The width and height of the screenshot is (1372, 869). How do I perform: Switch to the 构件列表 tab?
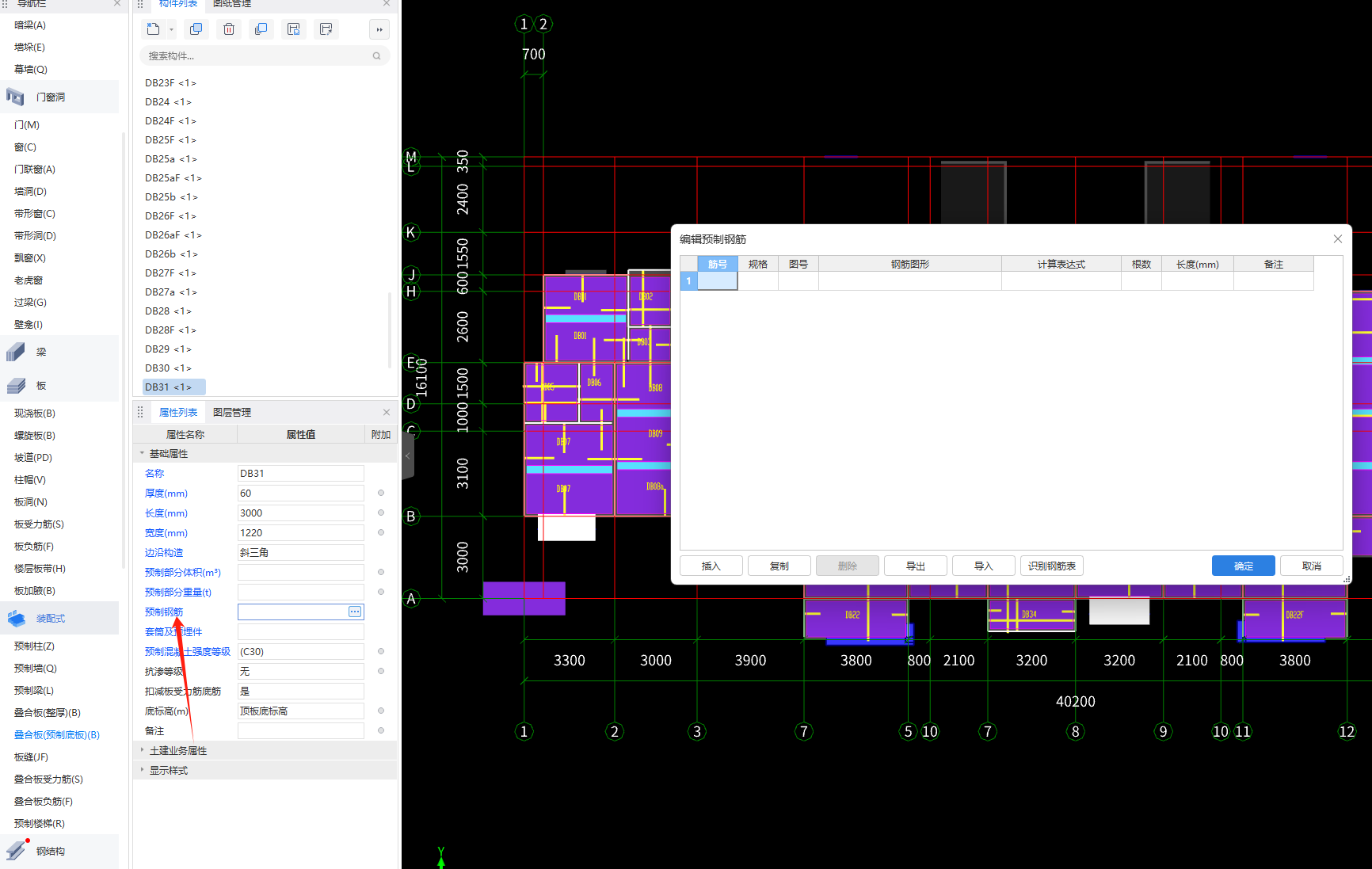177,4
